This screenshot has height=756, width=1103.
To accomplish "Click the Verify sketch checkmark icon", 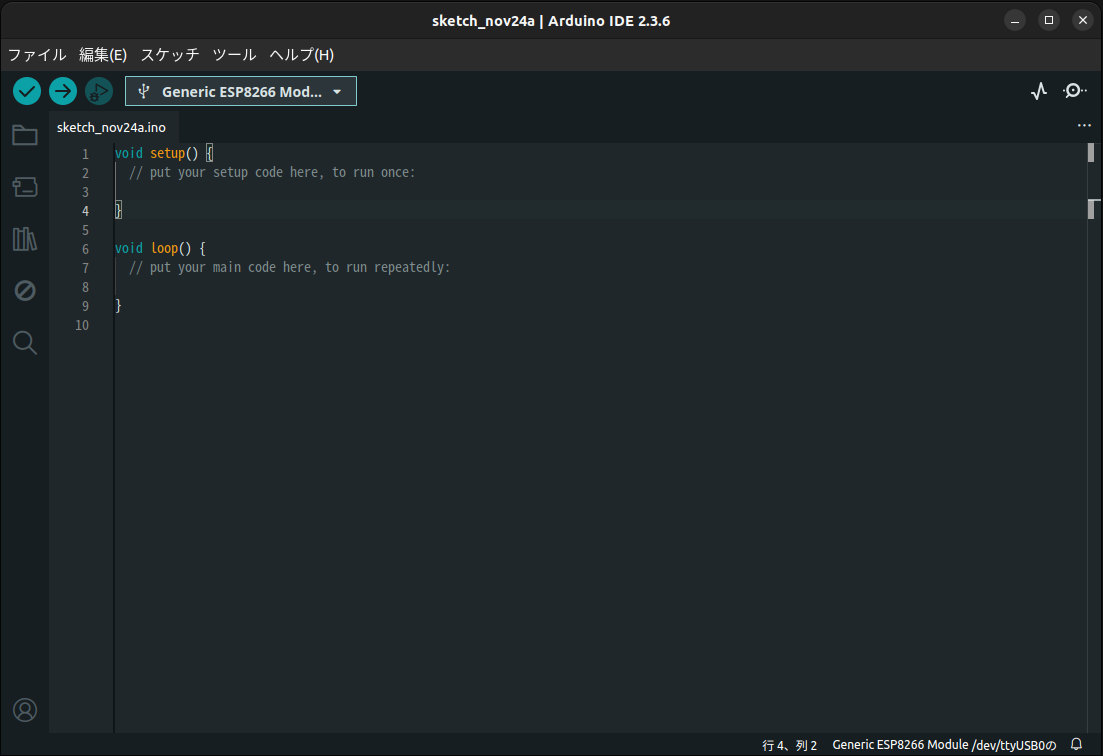I will (x=26, y=91).
